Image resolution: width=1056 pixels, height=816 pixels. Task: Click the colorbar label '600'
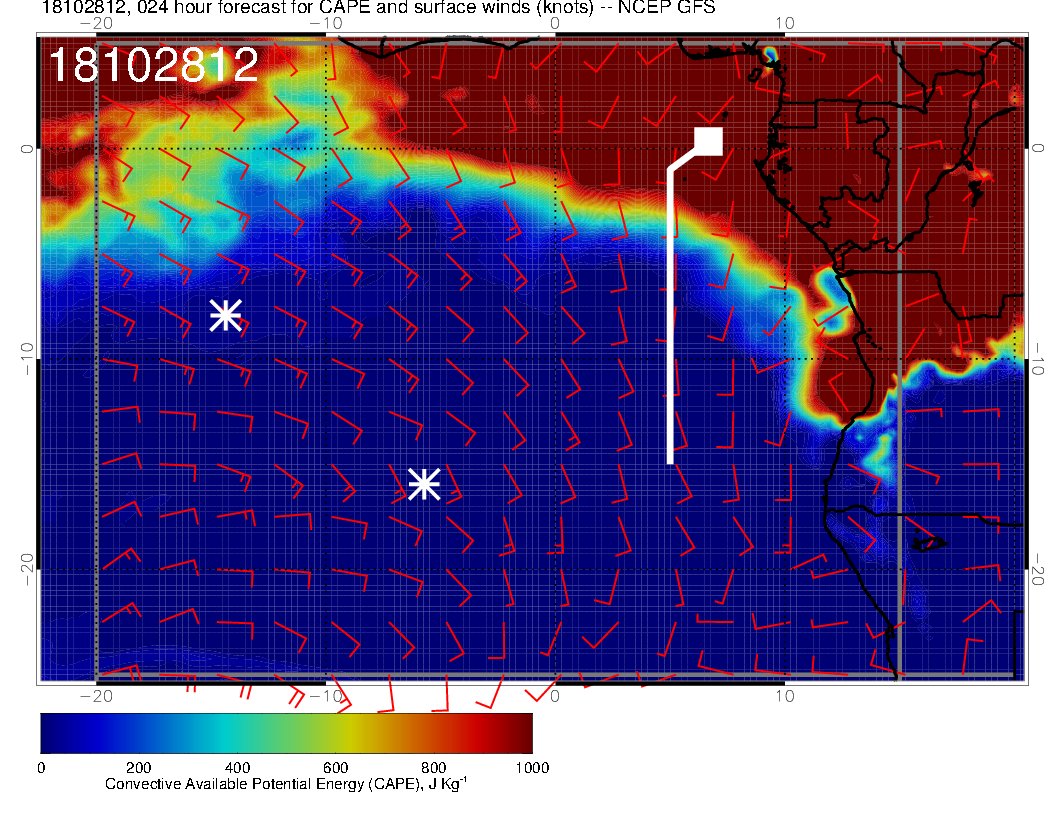[335, 768]
